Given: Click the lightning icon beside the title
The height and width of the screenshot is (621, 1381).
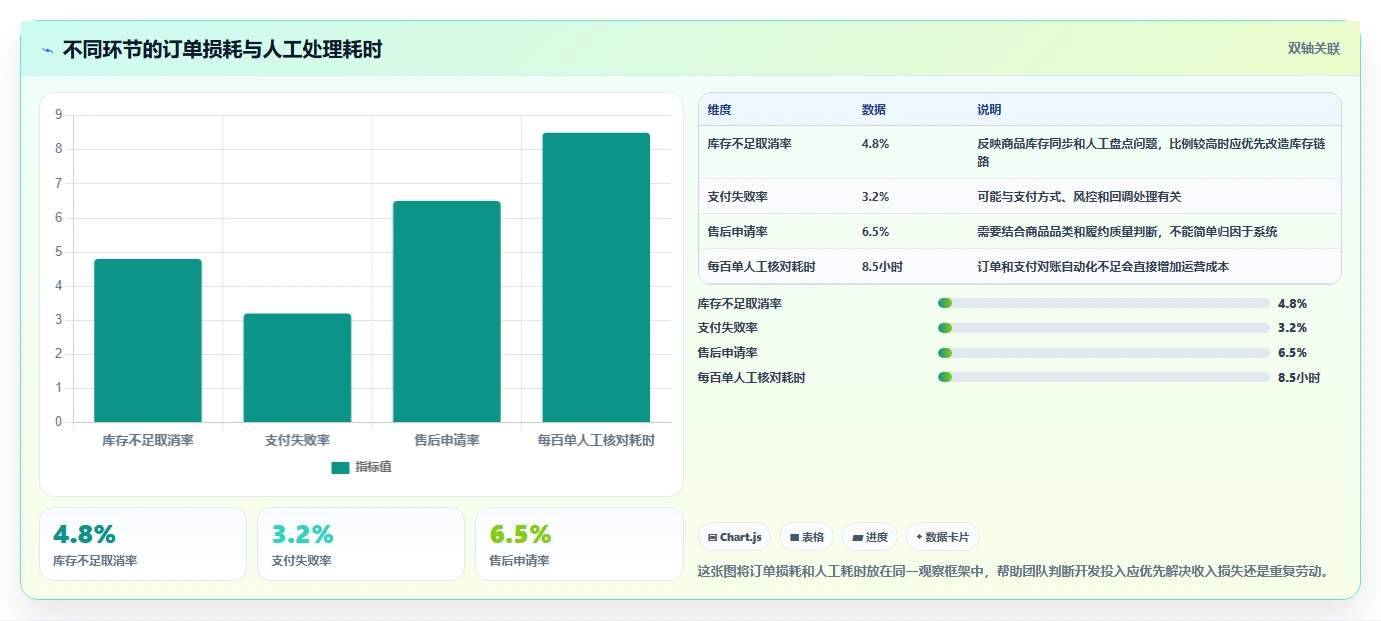Looking at the screenshot, I should pyautogui.click(x=48, y=49).
